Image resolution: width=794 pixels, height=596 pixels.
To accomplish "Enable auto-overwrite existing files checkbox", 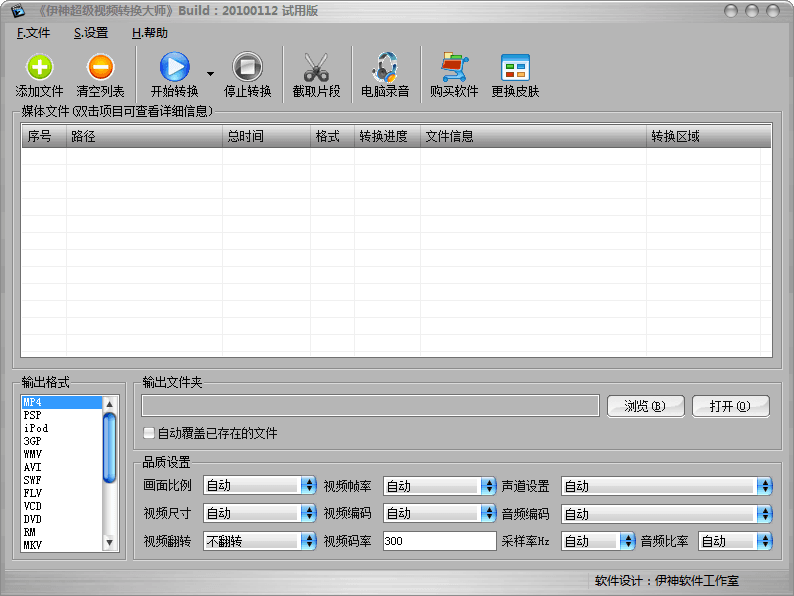I will click(149, 433).
